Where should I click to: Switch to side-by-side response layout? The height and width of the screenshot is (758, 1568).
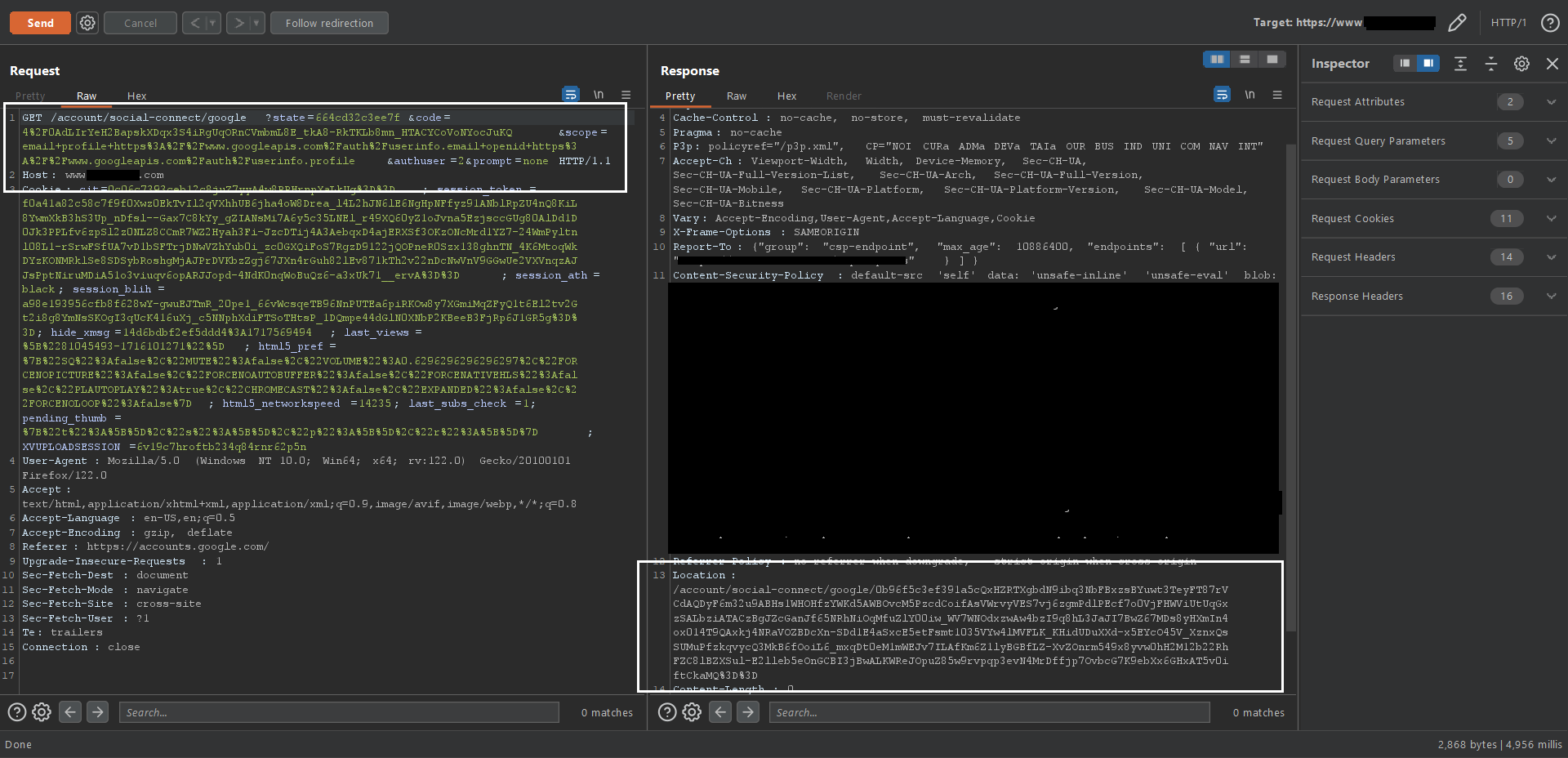coord(1217,59)
